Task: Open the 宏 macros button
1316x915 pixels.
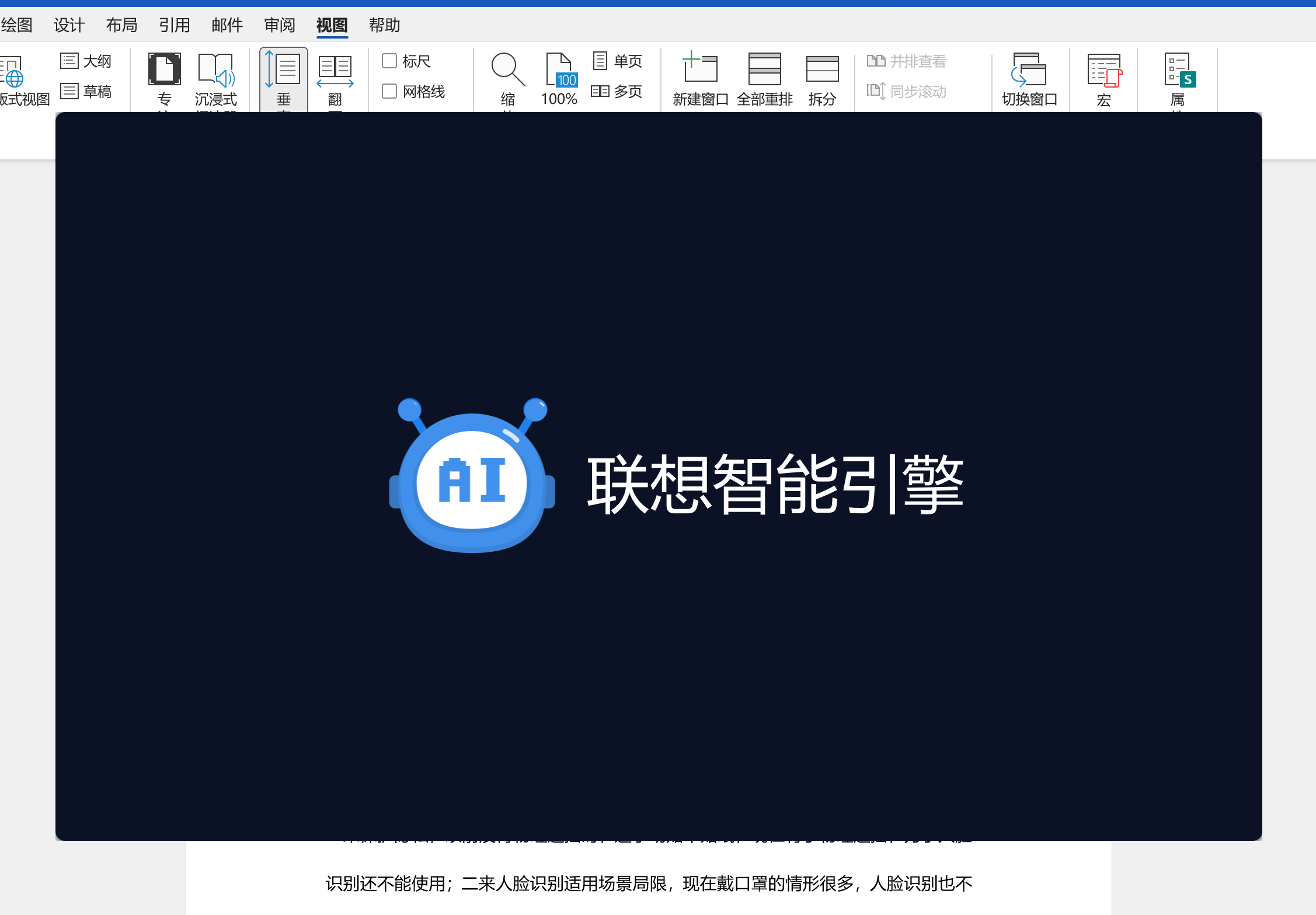Action: click(1103, 80)
